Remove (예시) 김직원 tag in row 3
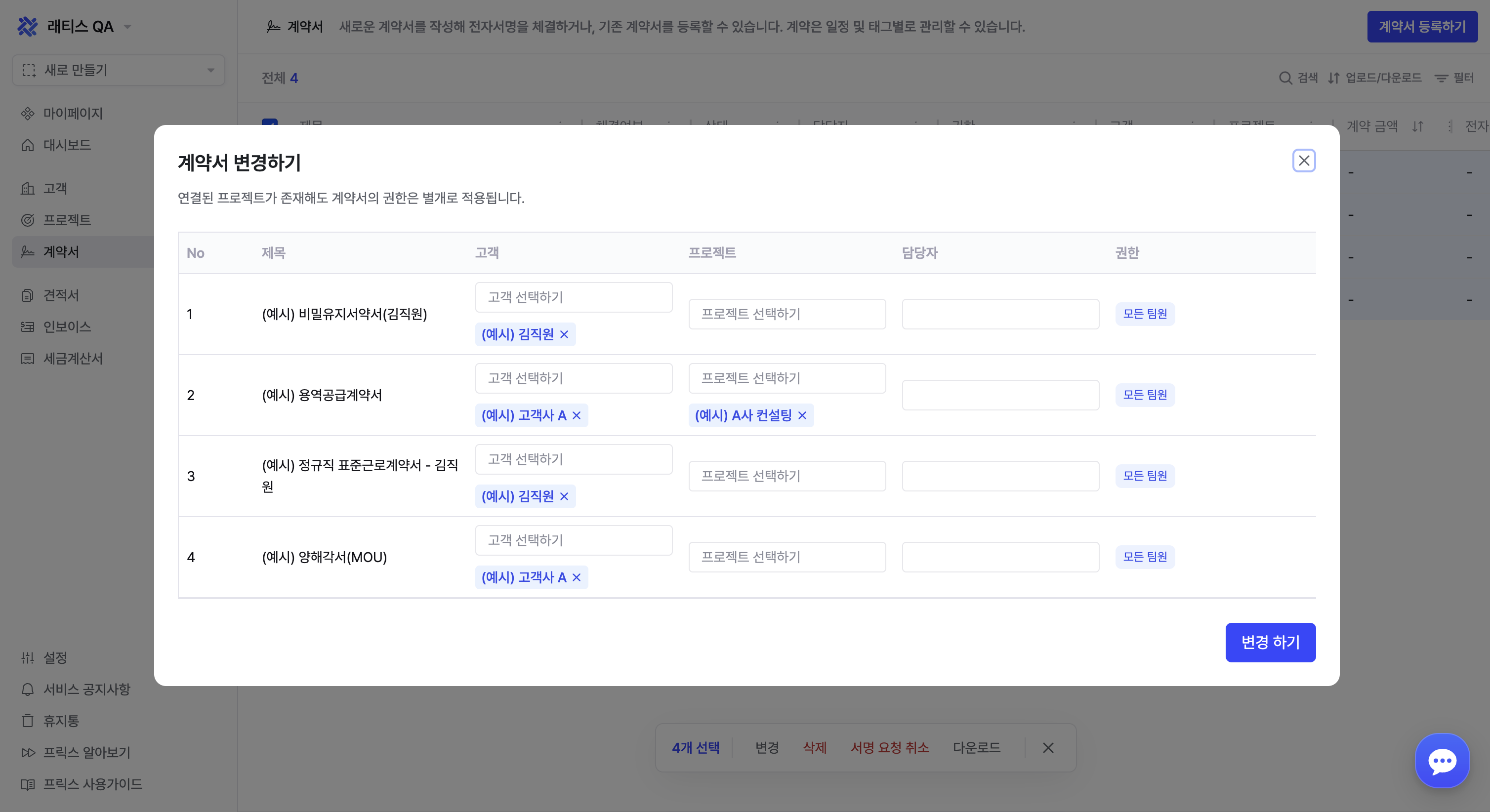The image size is (1490, 812). pyautogui.click(x=564, y=496)
